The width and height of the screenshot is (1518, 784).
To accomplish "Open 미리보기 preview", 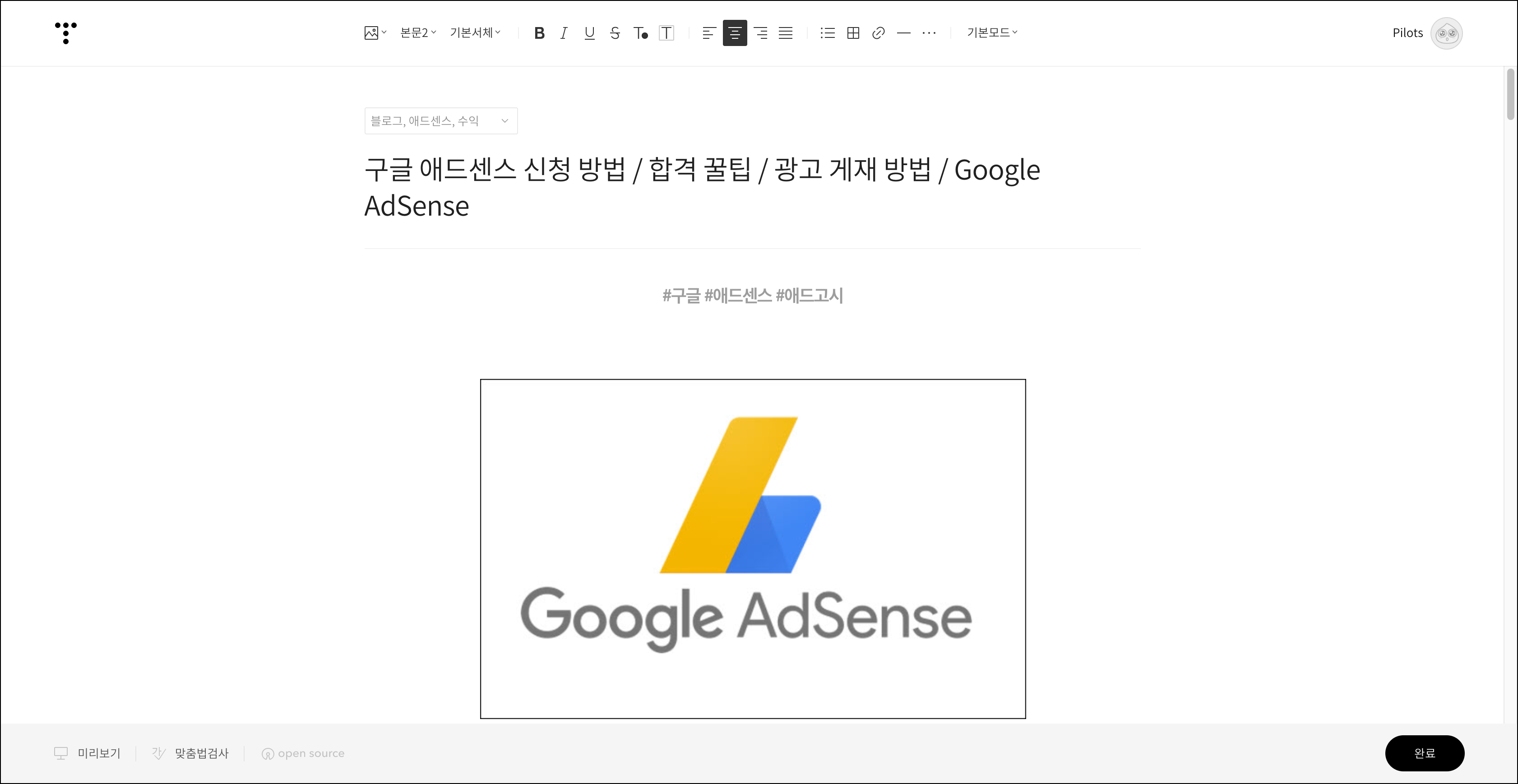I will click(x=88, y=753).
